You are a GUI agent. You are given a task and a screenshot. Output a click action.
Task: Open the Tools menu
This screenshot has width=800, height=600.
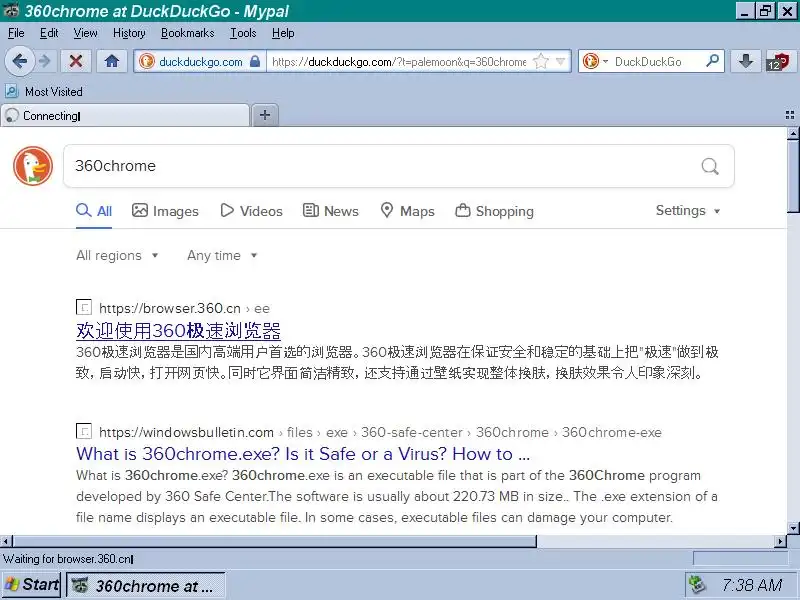click(243, 33)
